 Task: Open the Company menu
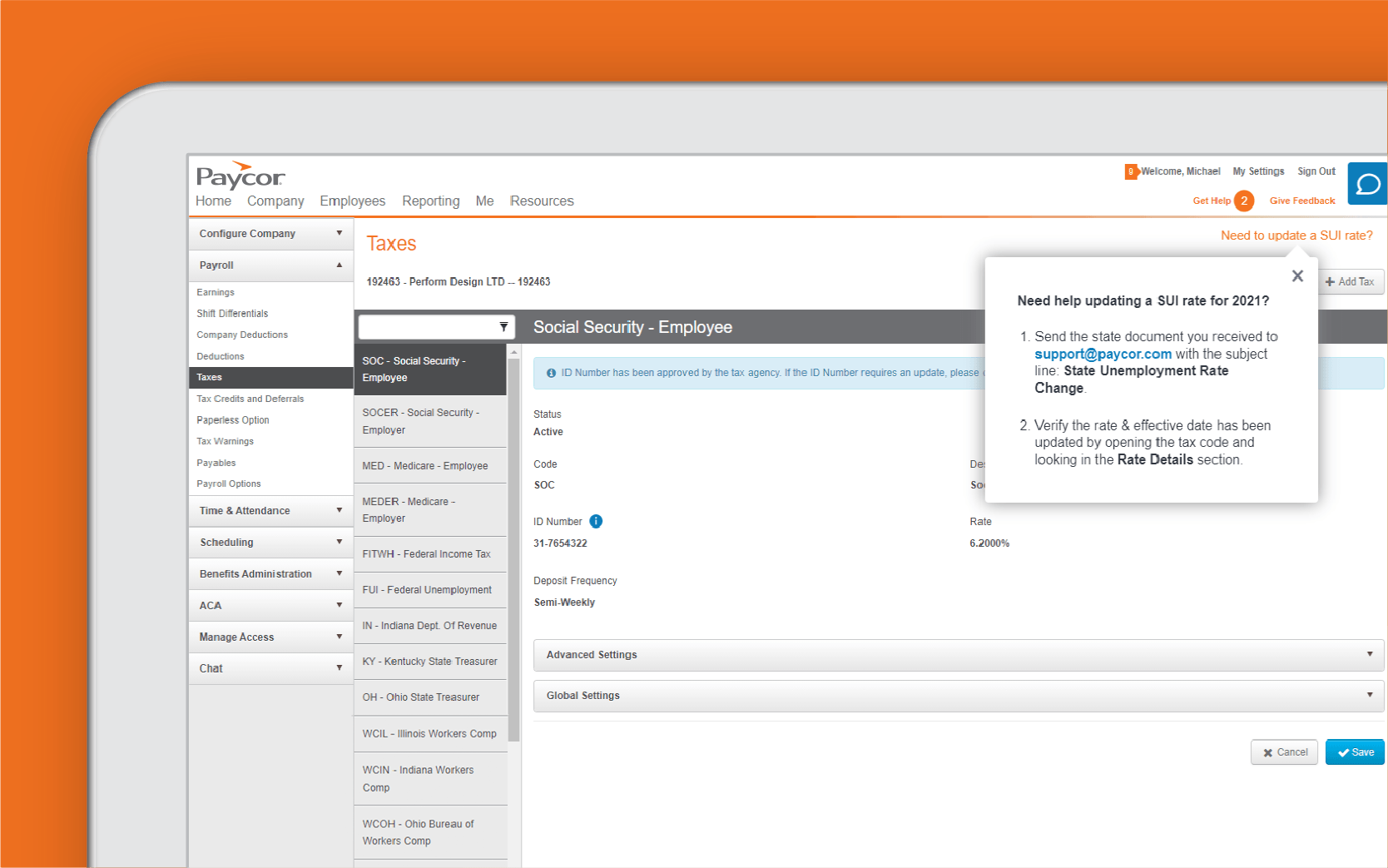tap(275, 201)
